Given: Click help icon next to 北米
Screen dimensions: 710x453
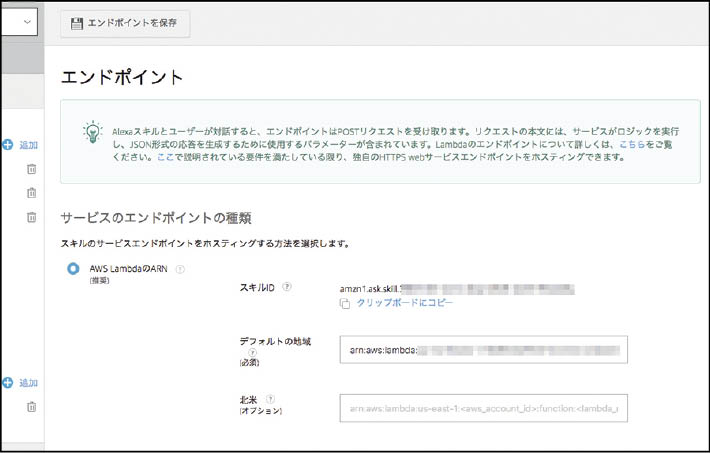Looking at the screenshot, I should 270,399.
